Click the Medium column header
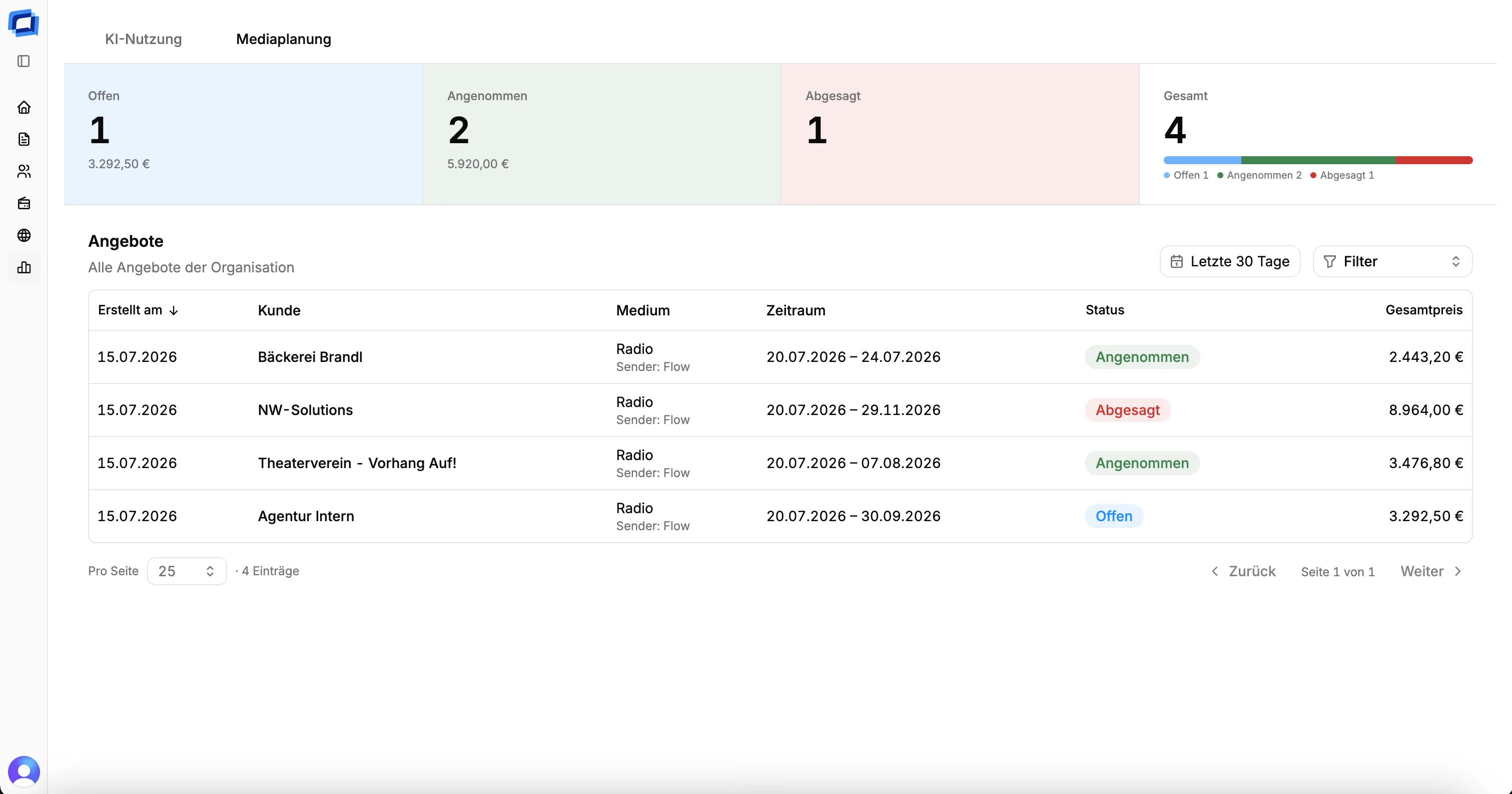 coord(643,310)
